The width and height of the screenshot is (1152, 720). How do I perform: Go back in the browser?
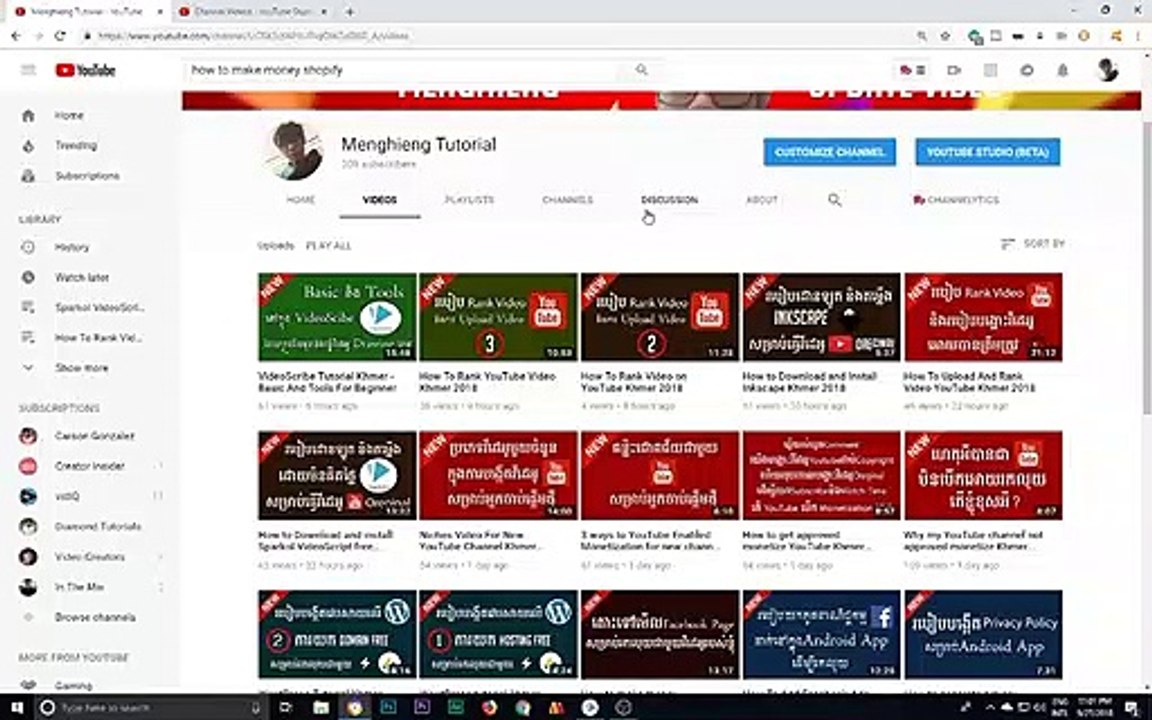coord(16,35)
